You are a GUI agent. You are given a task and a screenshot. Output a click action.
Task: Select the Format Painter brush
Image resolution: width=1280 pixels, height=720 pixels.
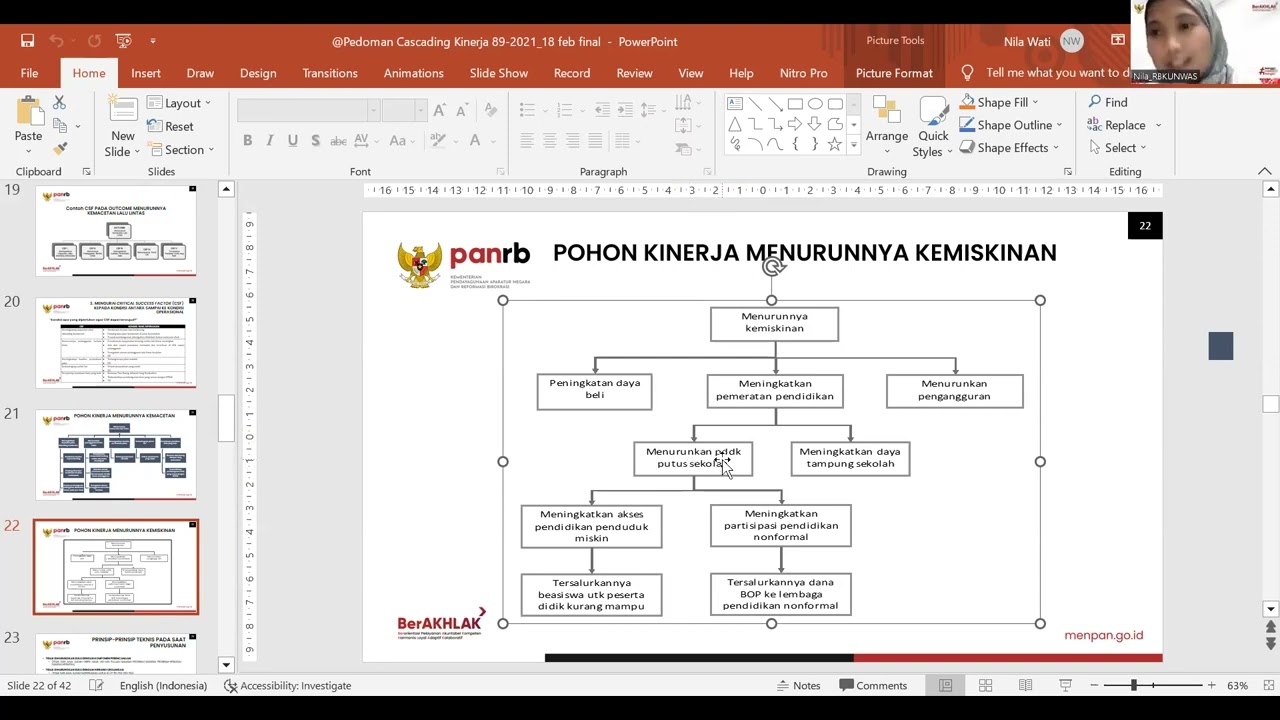click(x=60, y=148)
